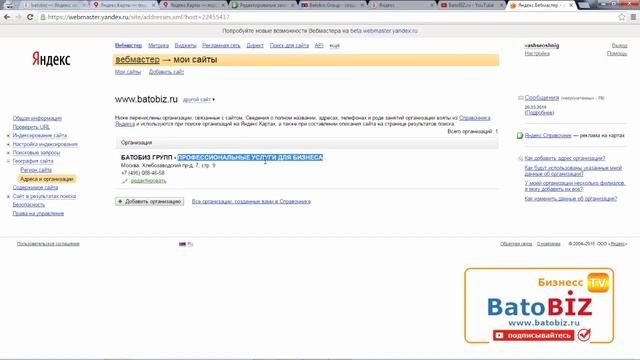Click the green padlock in address bar

[43, 17]
